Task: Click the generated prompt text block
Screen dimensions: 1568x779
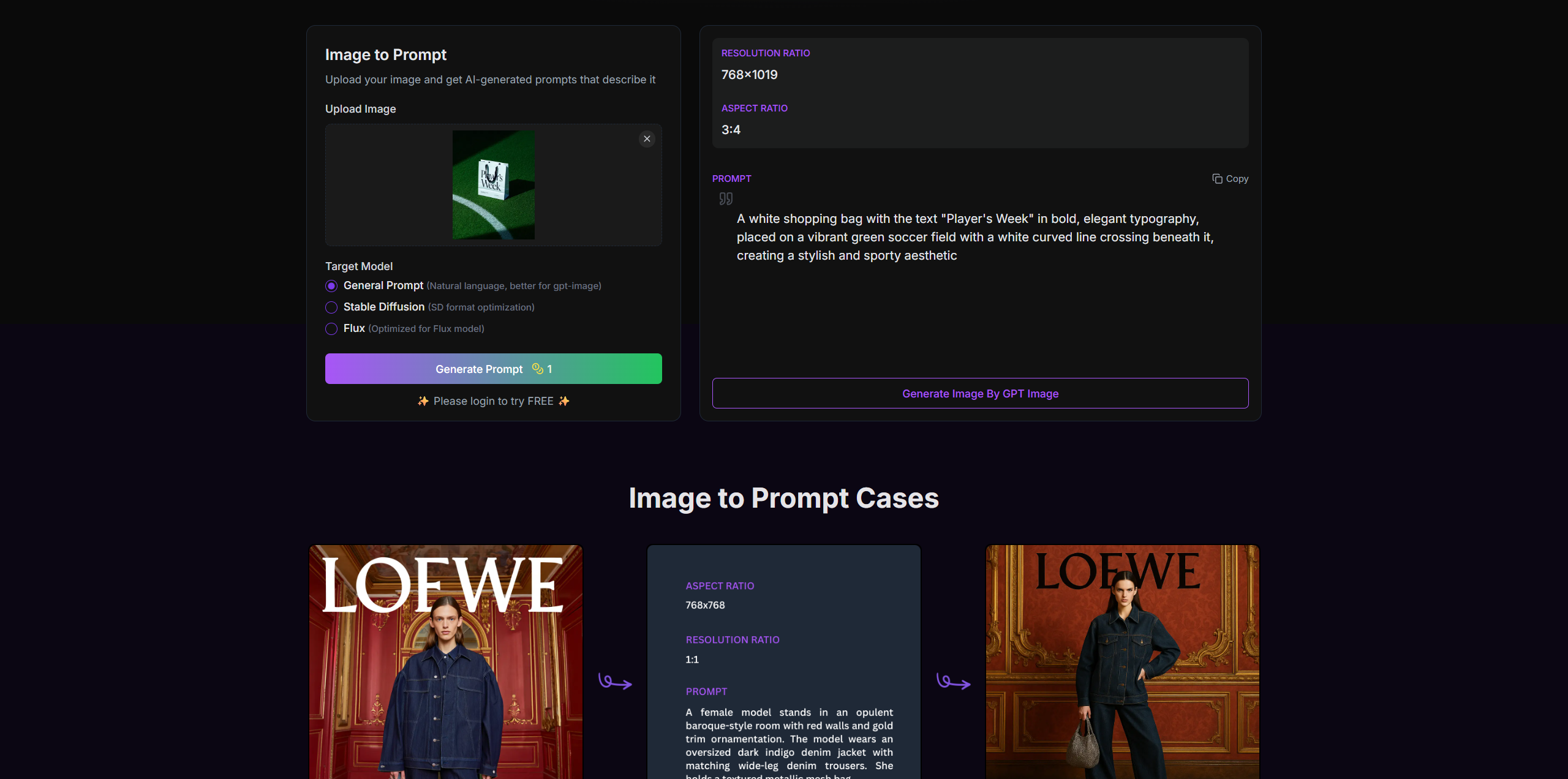Action: point(974,237)
